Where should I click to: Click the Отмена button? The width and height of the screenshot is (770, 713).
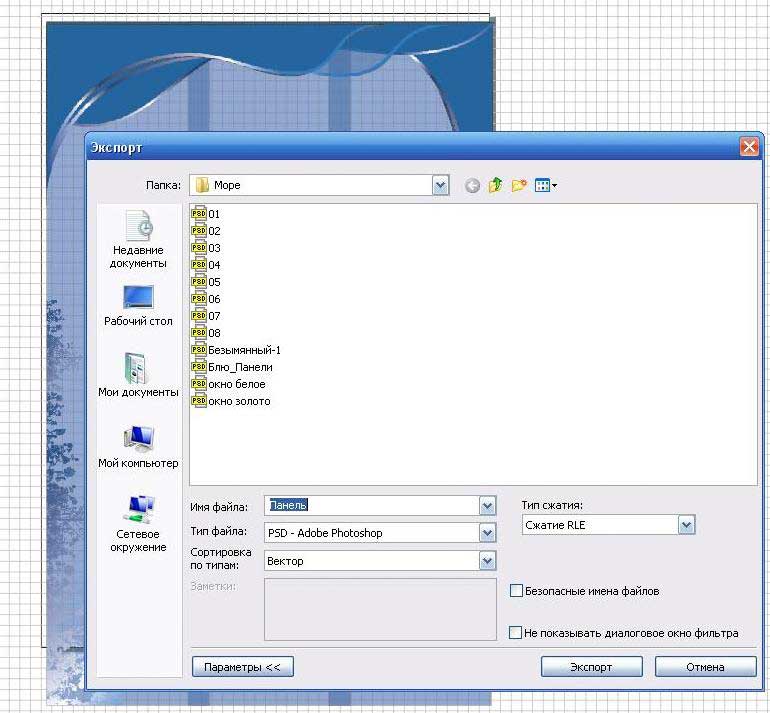tap(705, 667)
